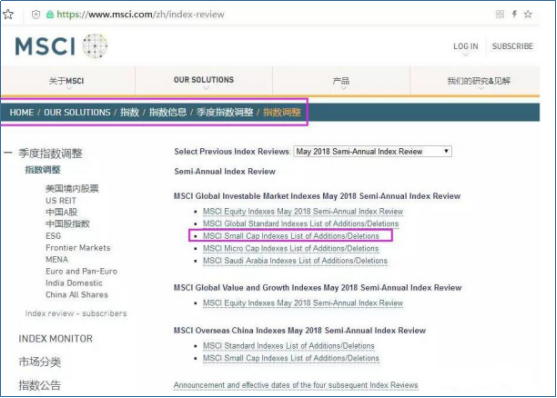Image resolution: width=557 pixels, height=398 pixels.
Task: Click 指数 in breadcrumb
Action: [x=129, y=112]
